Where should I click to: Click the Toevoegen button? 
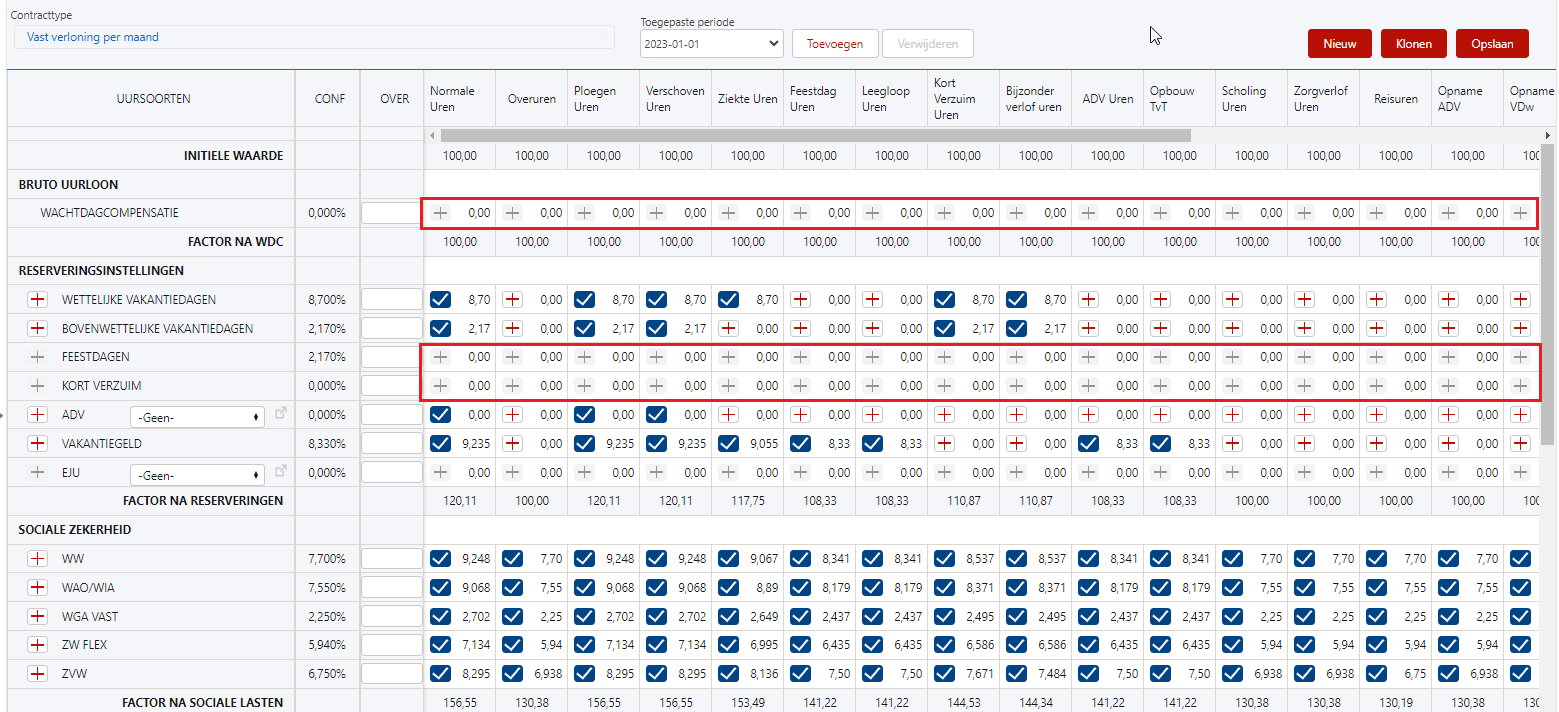835,44
